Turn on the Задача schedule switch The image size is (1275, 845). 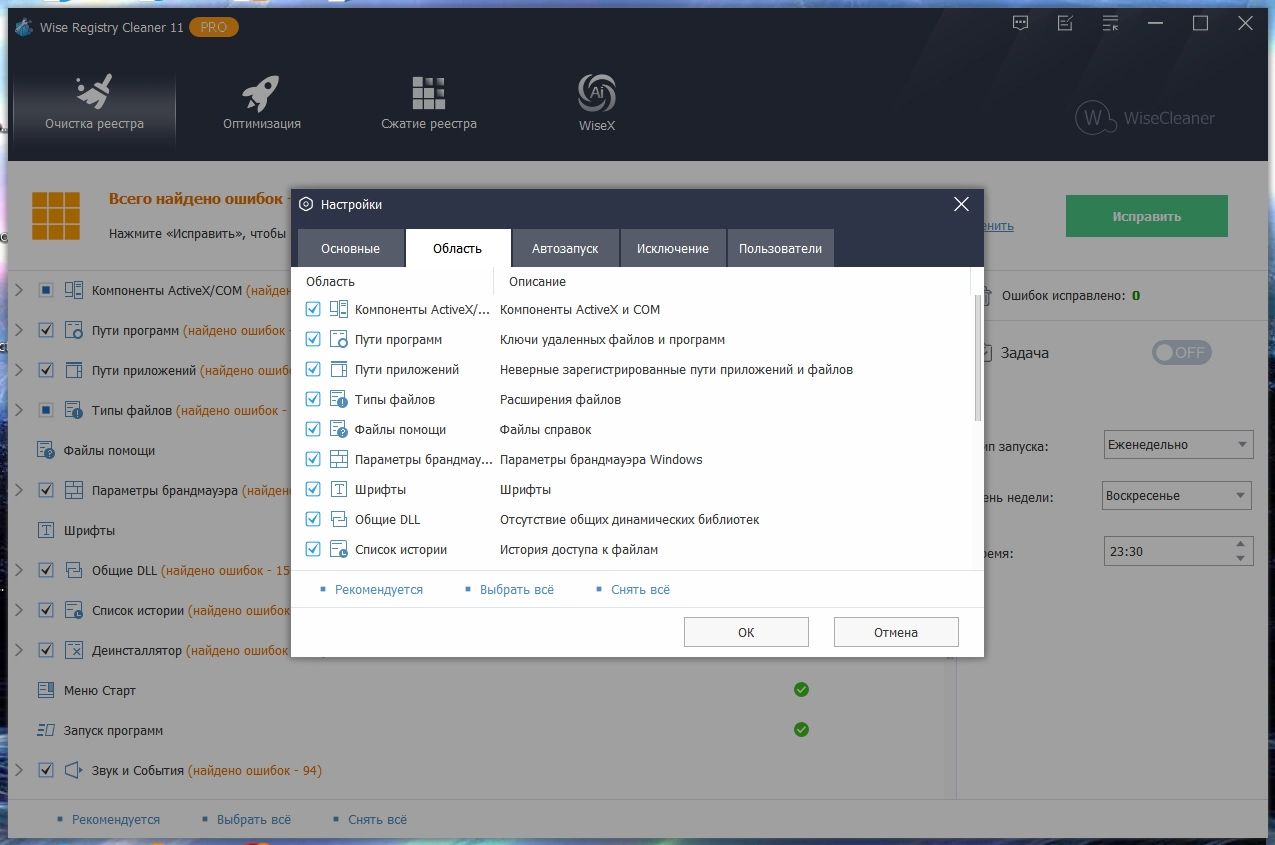tap(1181, 352)
